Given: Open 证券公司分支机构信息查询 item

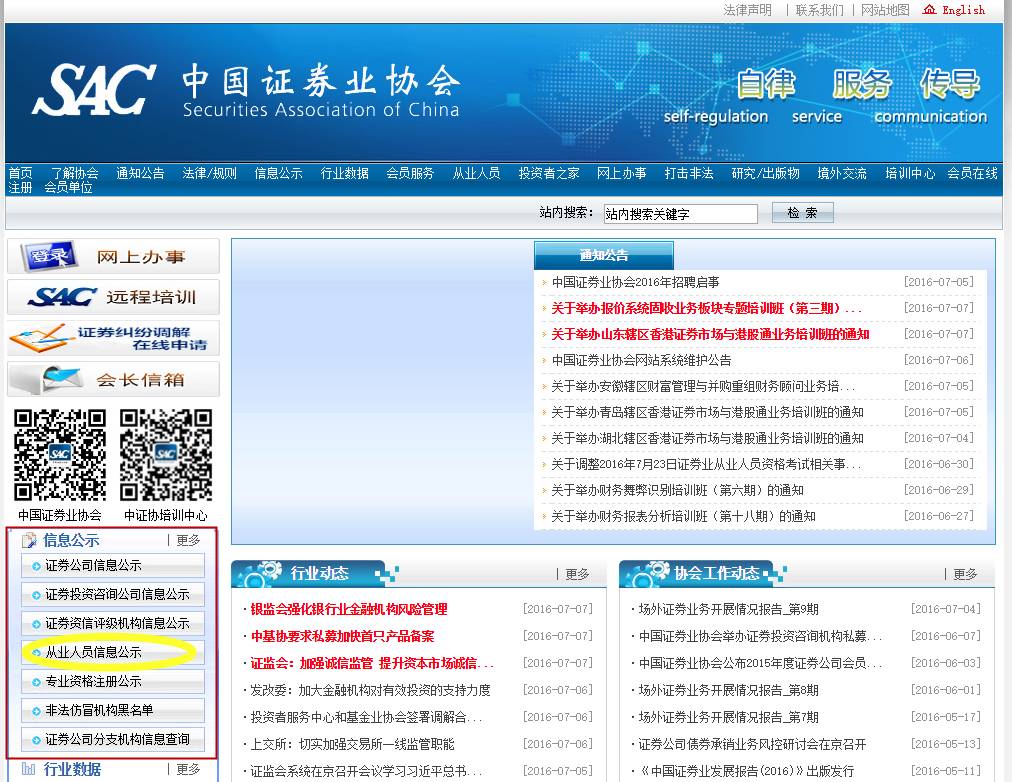Looking at the screenshot, I should point(113,739).
